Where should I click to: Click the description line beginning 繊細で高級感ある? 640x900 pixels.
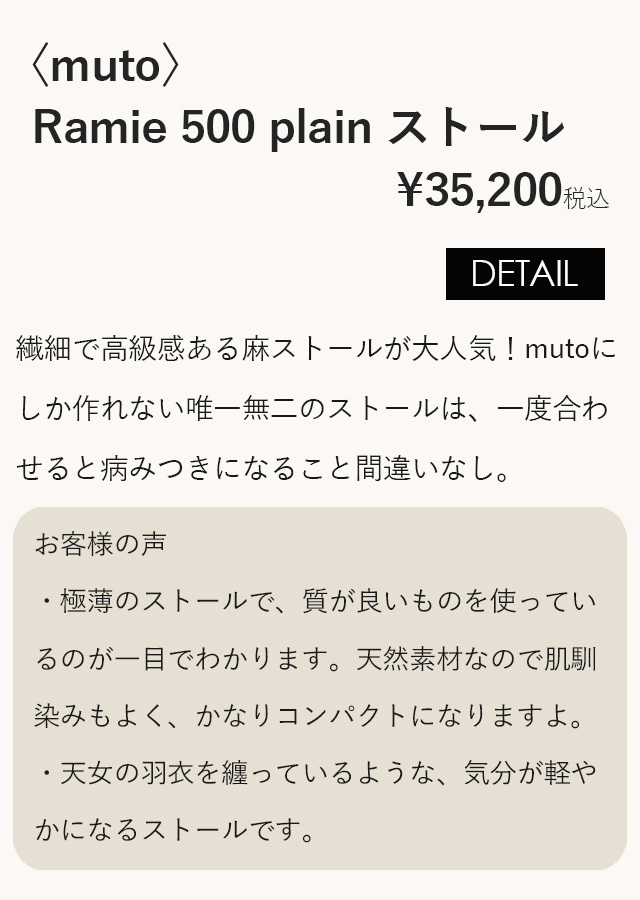pos(316,349)
